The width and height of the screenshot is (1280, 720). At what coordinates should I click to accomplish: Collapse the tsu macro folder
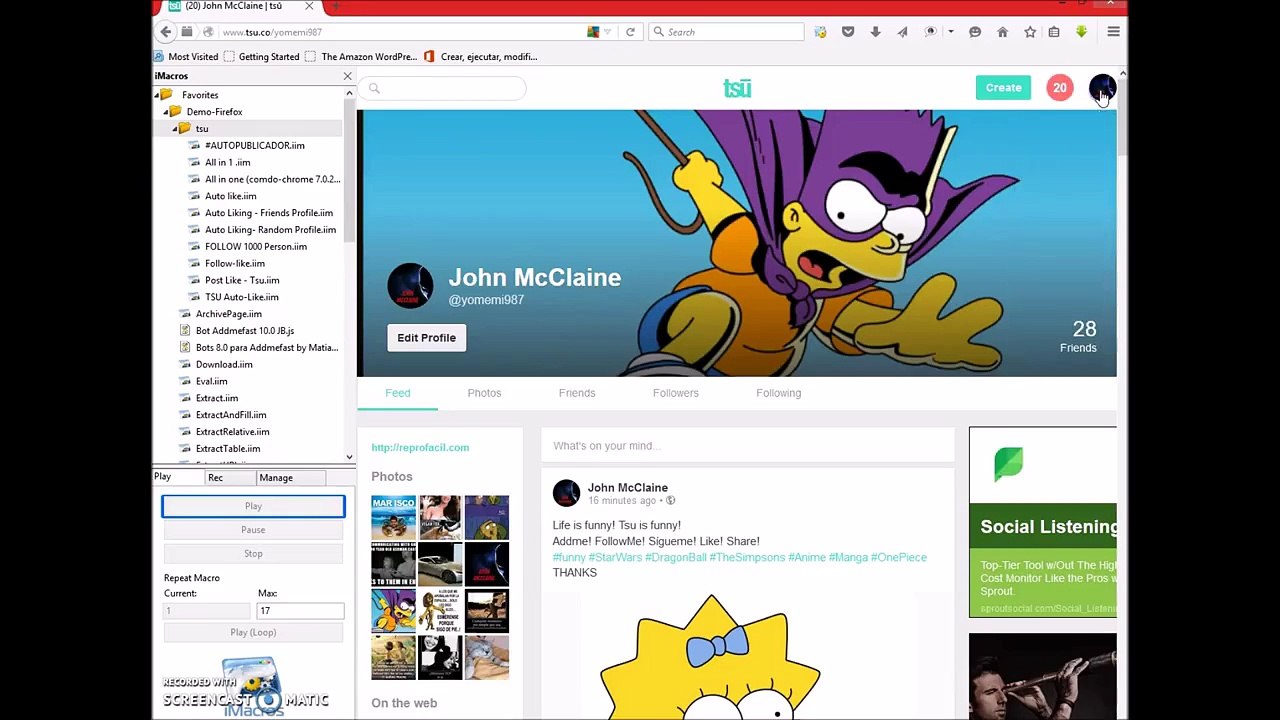point(175,129)
